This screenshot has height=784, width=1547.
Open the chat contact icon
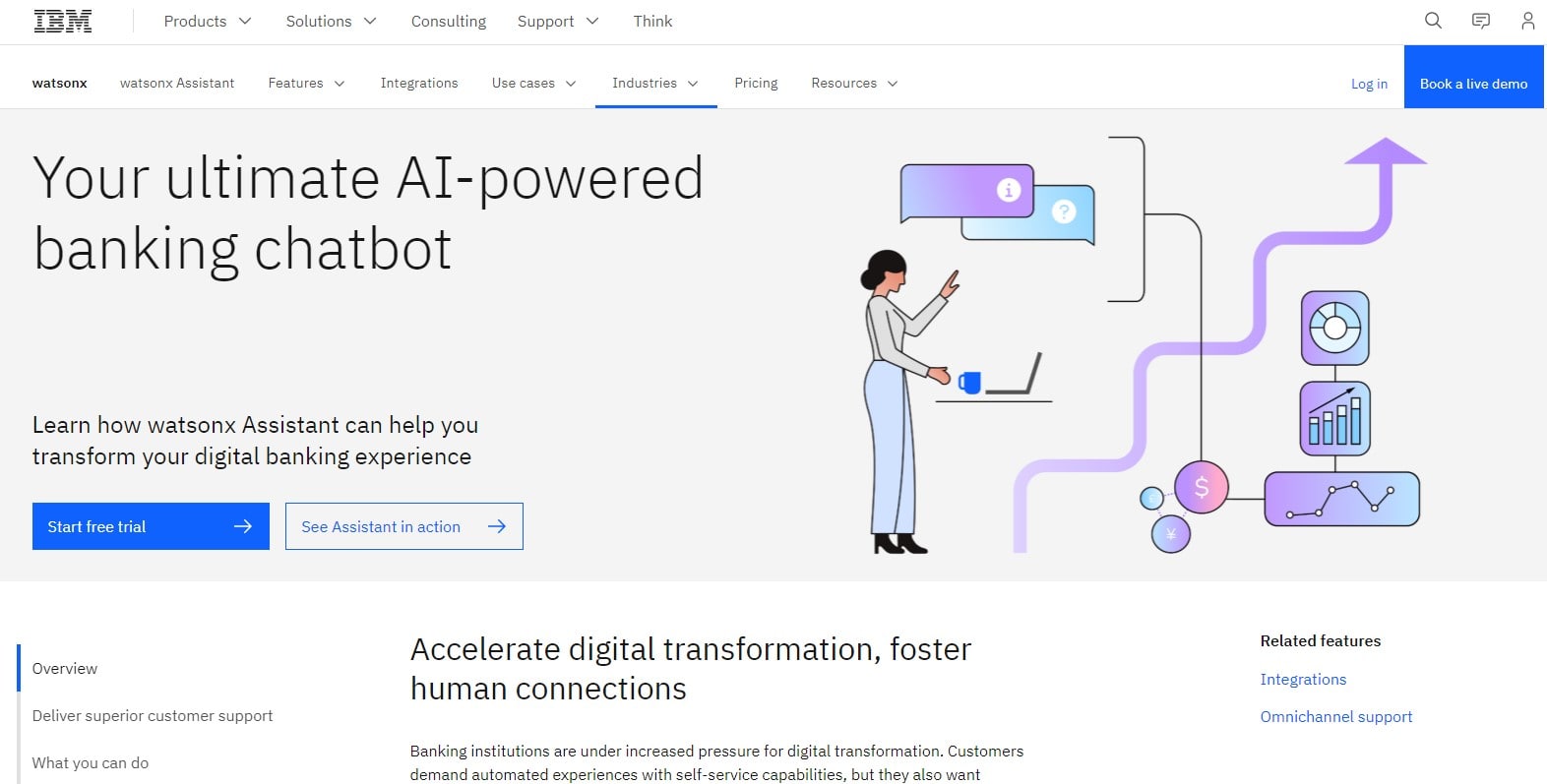click(x=1480, y=21)
